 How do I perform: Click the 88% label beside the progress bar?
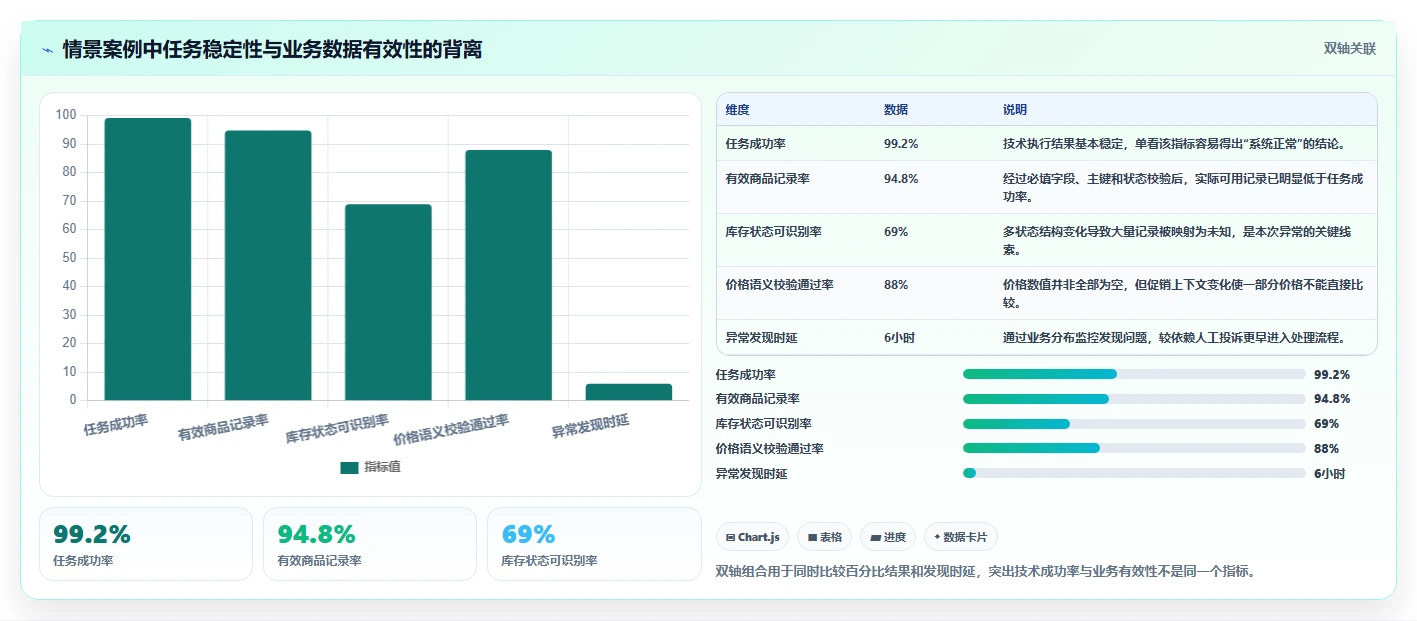1326,449
